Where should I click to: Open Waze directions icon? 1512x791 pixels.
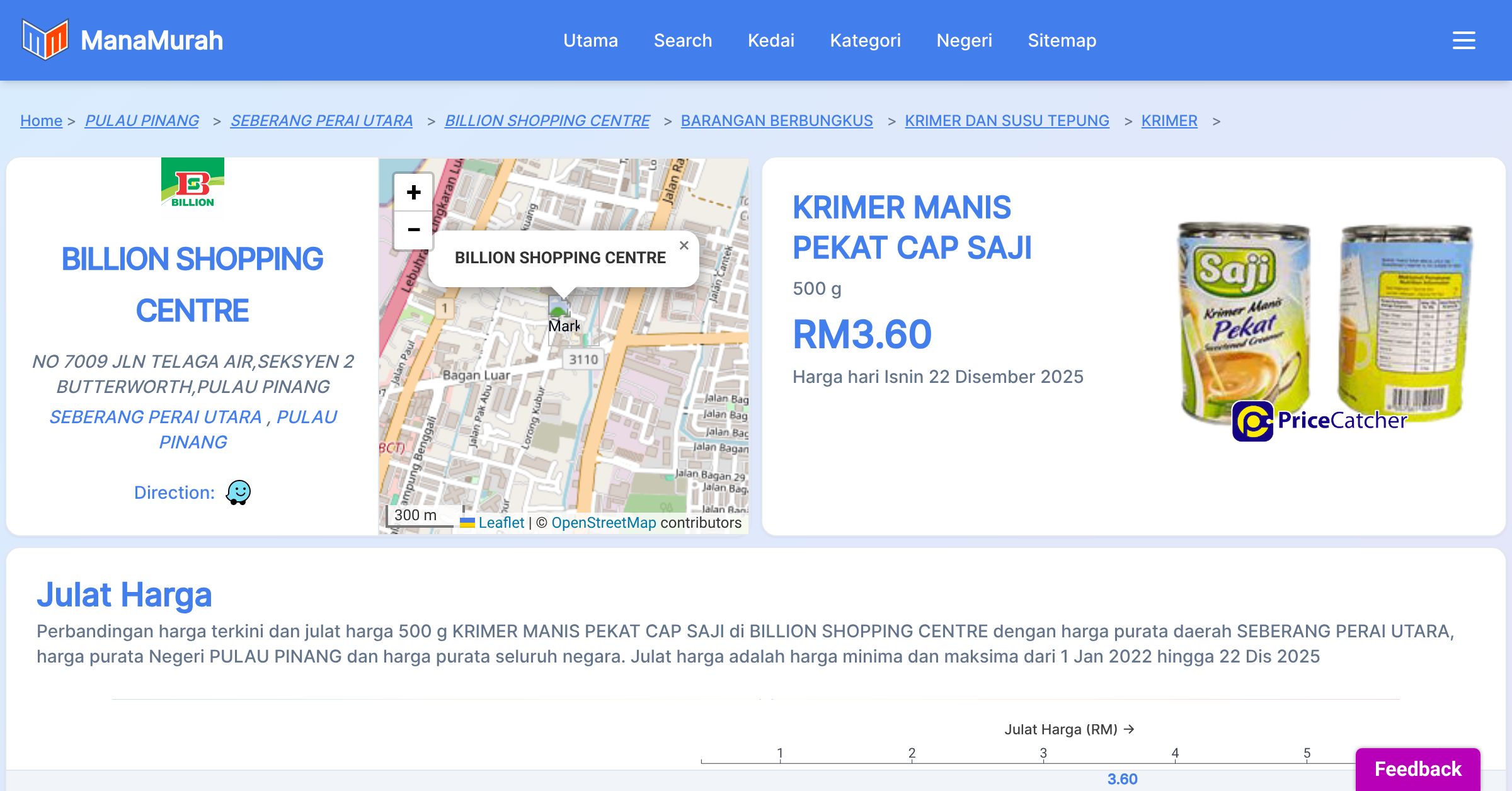[238, 492]
